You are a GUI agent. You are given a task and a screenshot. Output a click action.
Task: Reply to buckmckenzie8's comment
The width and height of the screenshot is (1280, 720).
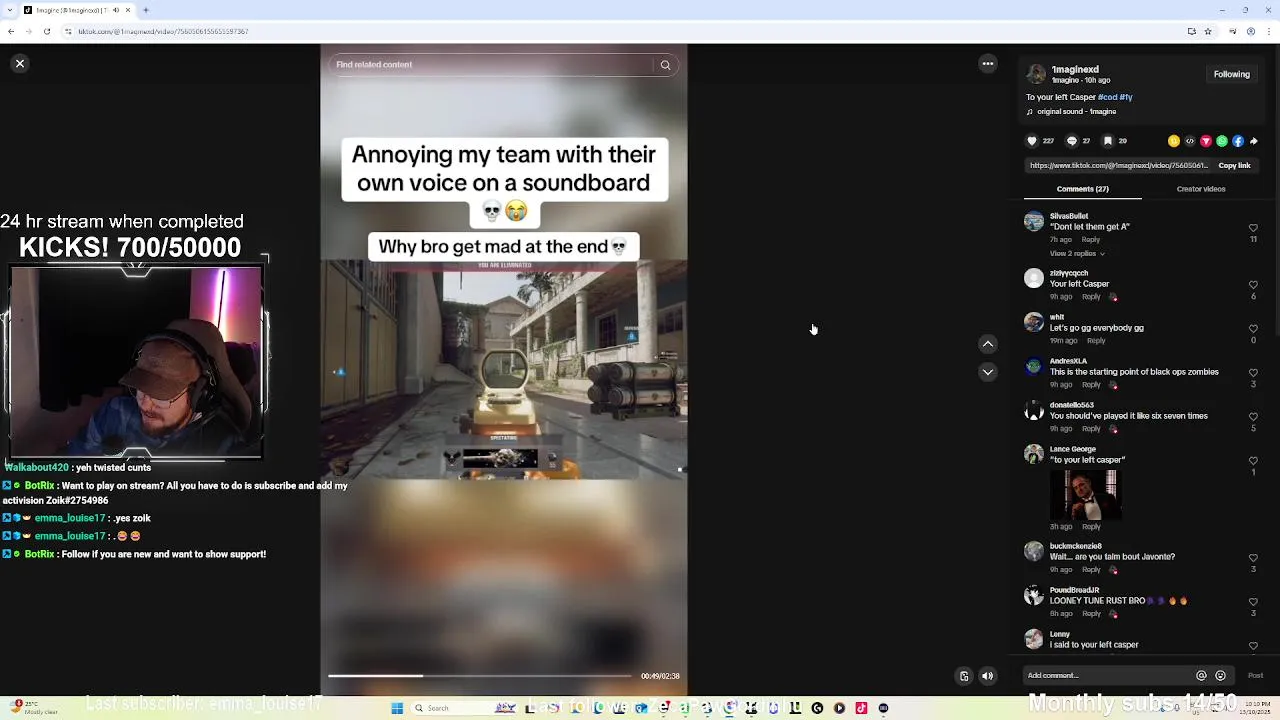tap(1091, 570)
